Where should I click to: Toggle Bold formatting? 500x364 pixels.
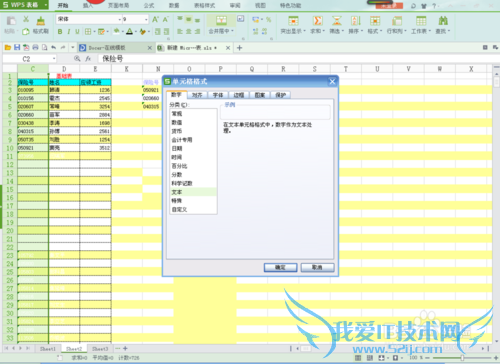[x=60, y=31]
